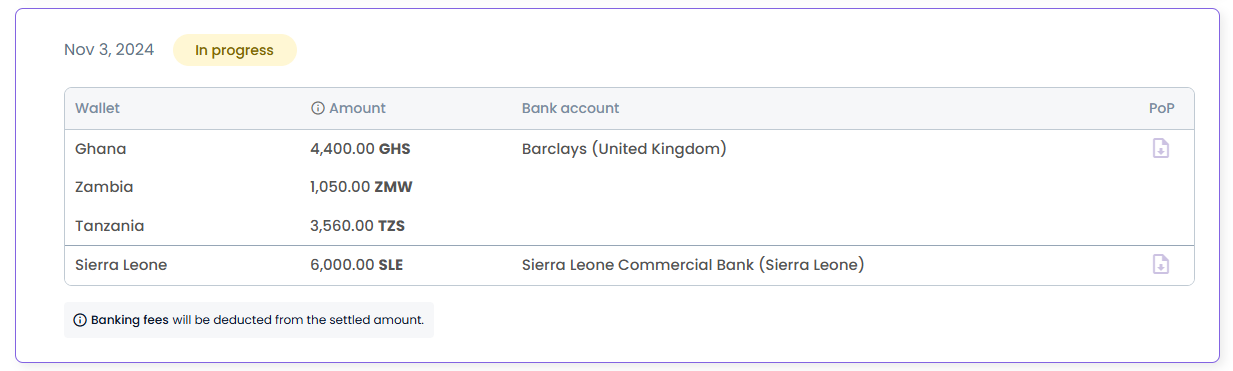Click the 3,560.00 TZS amount
This screenshot has width=1233, height=371.
358,226
